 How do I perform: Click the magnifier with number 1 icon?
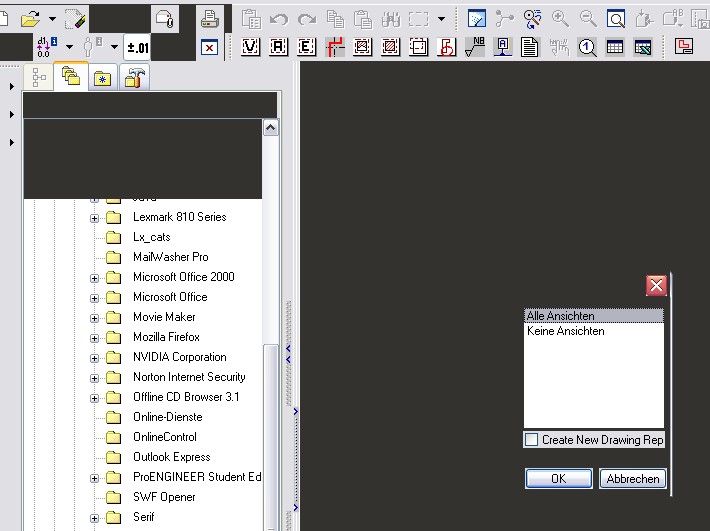(x=587, y=47)
